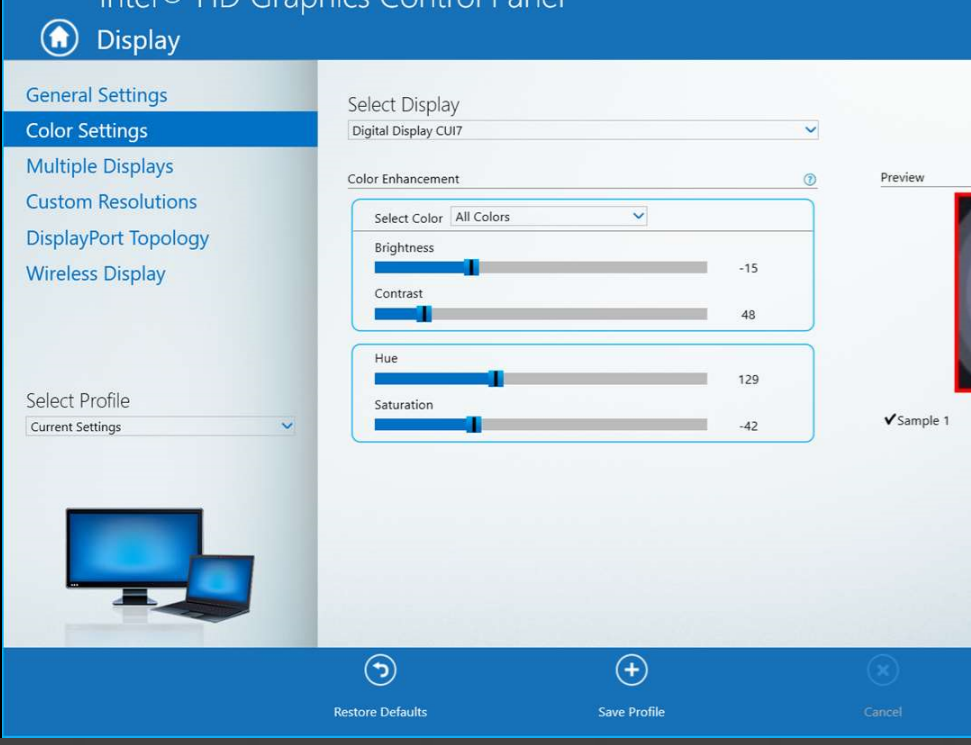The width and height of the screenshot is (971, 745).
Task: Open Wireless Display section
Action: pyautogui.click(x=96, y=274)
